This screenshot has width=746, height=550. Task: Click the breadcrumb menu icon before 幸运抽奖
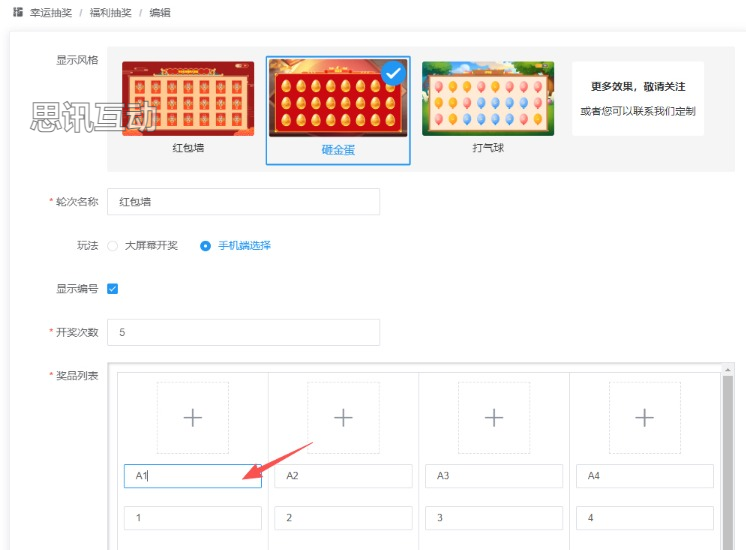coord(18,13)
